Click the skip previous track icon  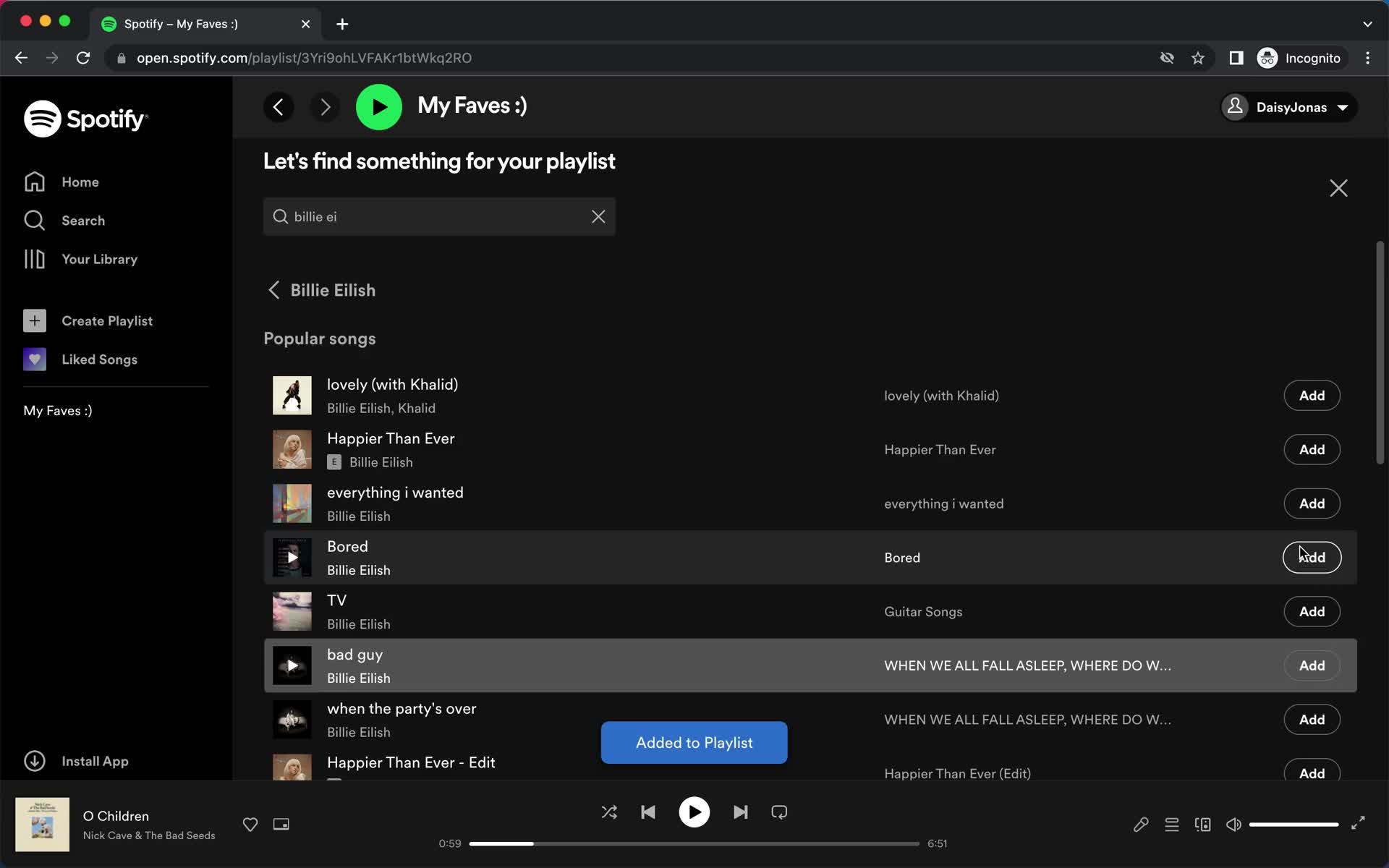[649, 812]
